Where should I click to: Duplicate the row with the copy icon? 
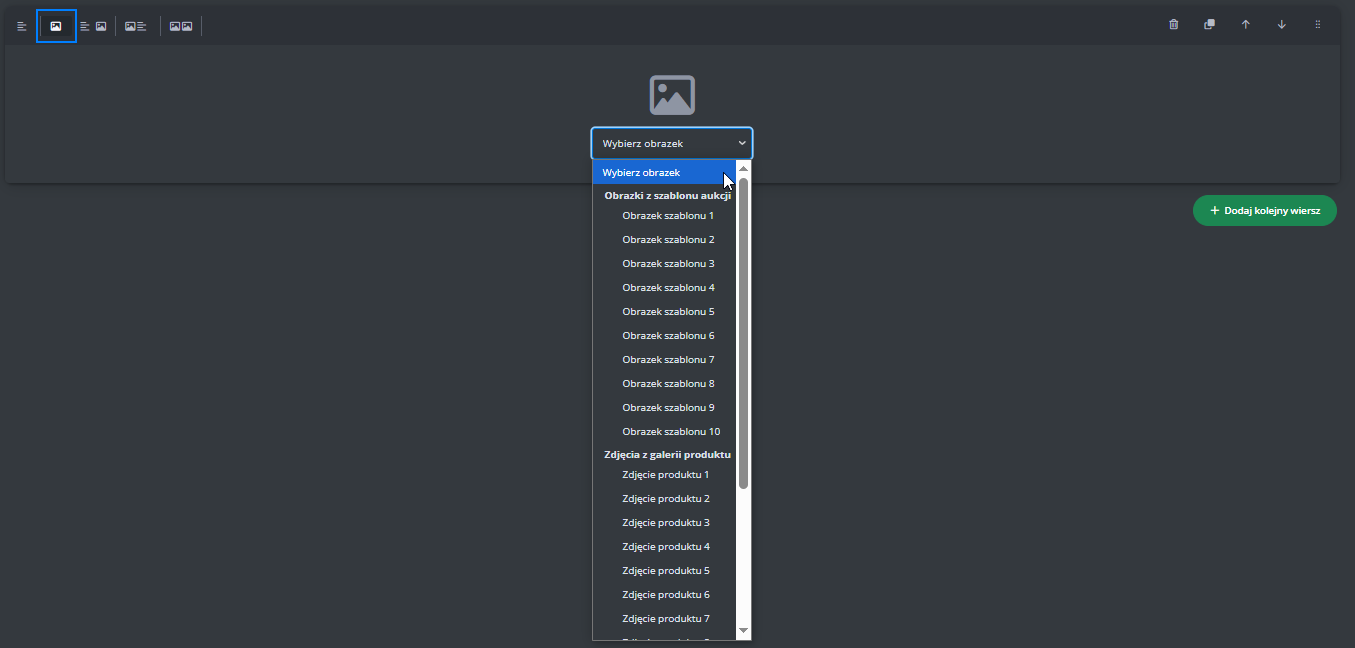click(1209, 25)
